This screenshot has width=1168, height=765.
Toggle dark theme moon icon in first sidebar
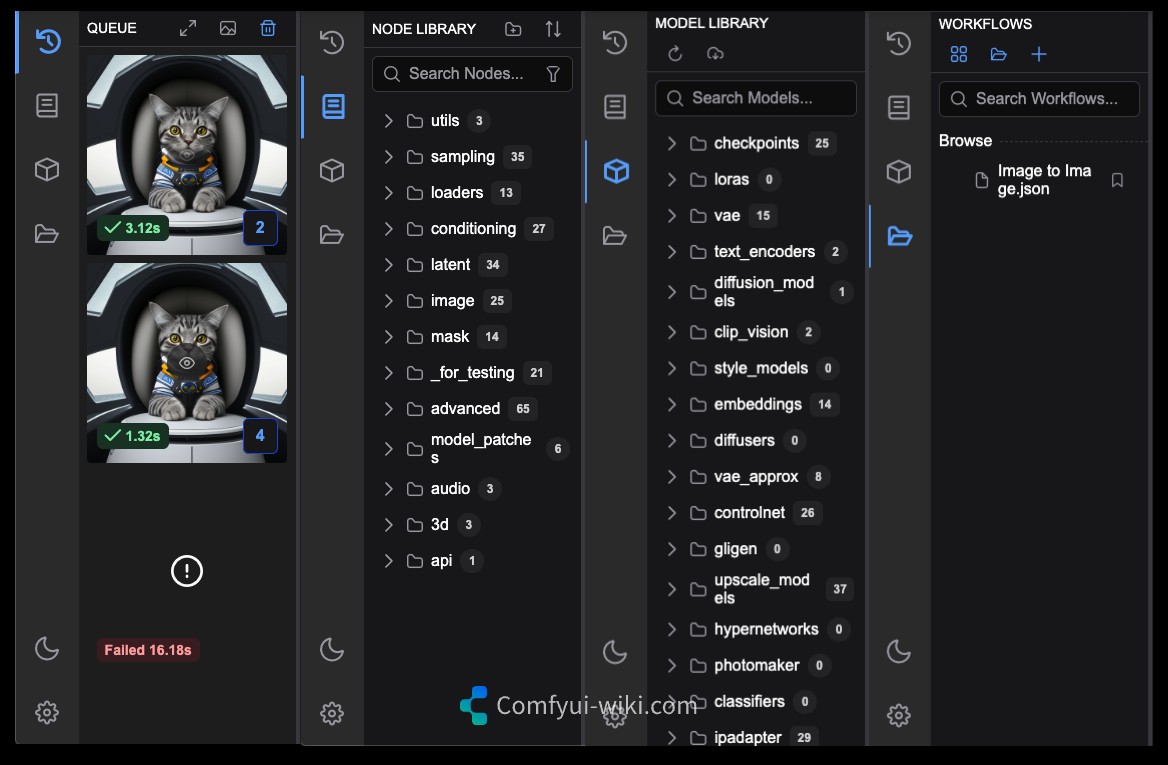pos(47,649)
